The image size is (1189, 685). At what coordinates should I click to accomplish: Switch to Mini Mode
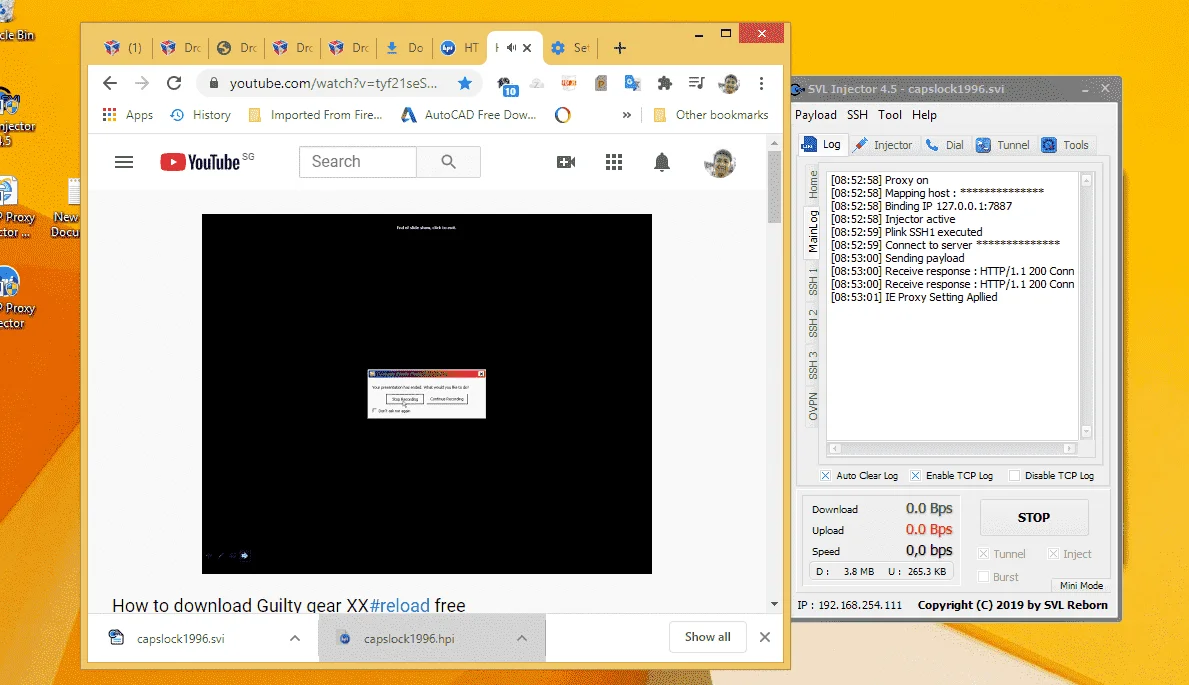1081,586
